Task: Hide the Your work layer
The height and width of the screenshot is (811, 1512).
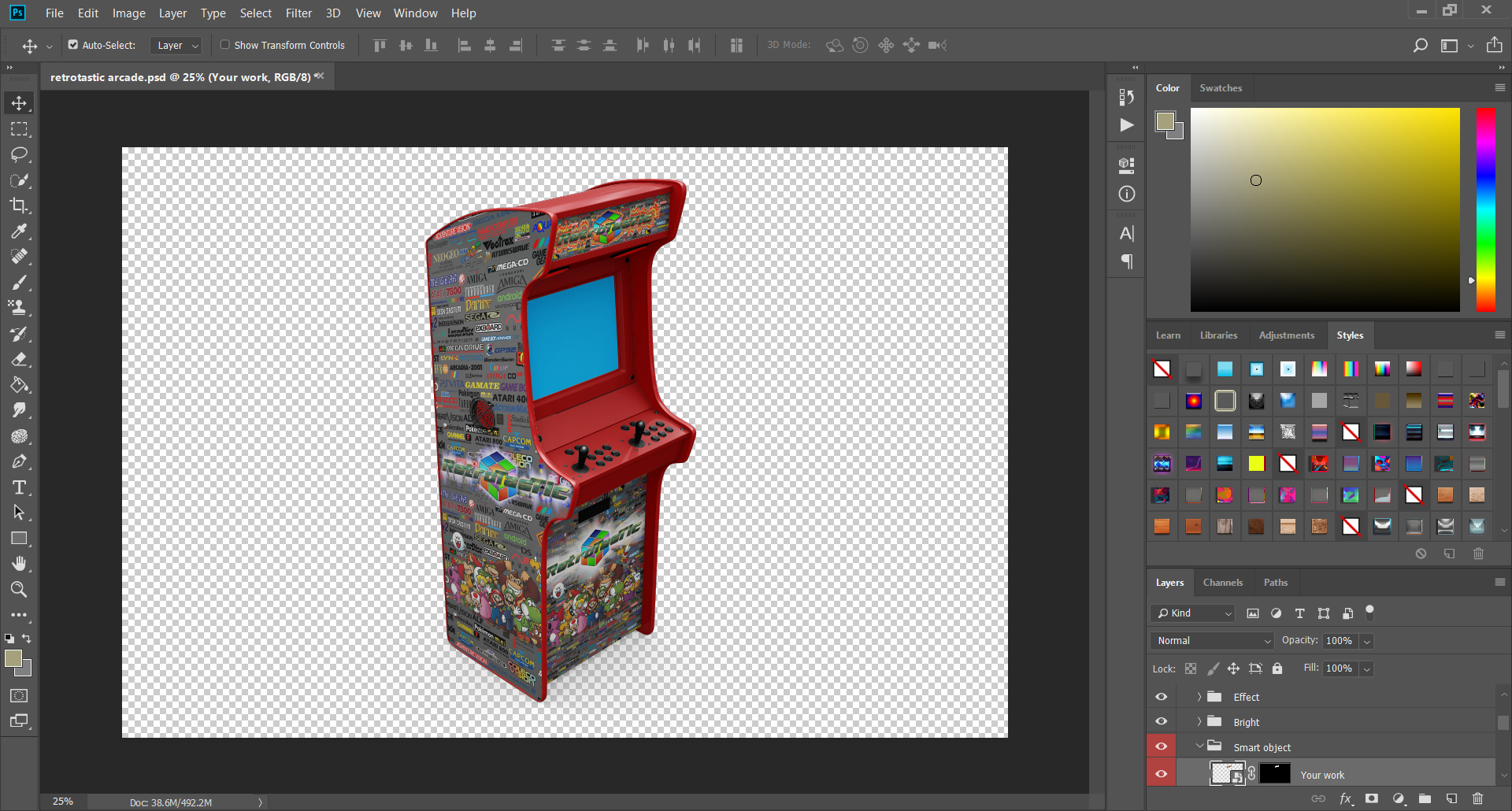Action: coord(1161,774)
